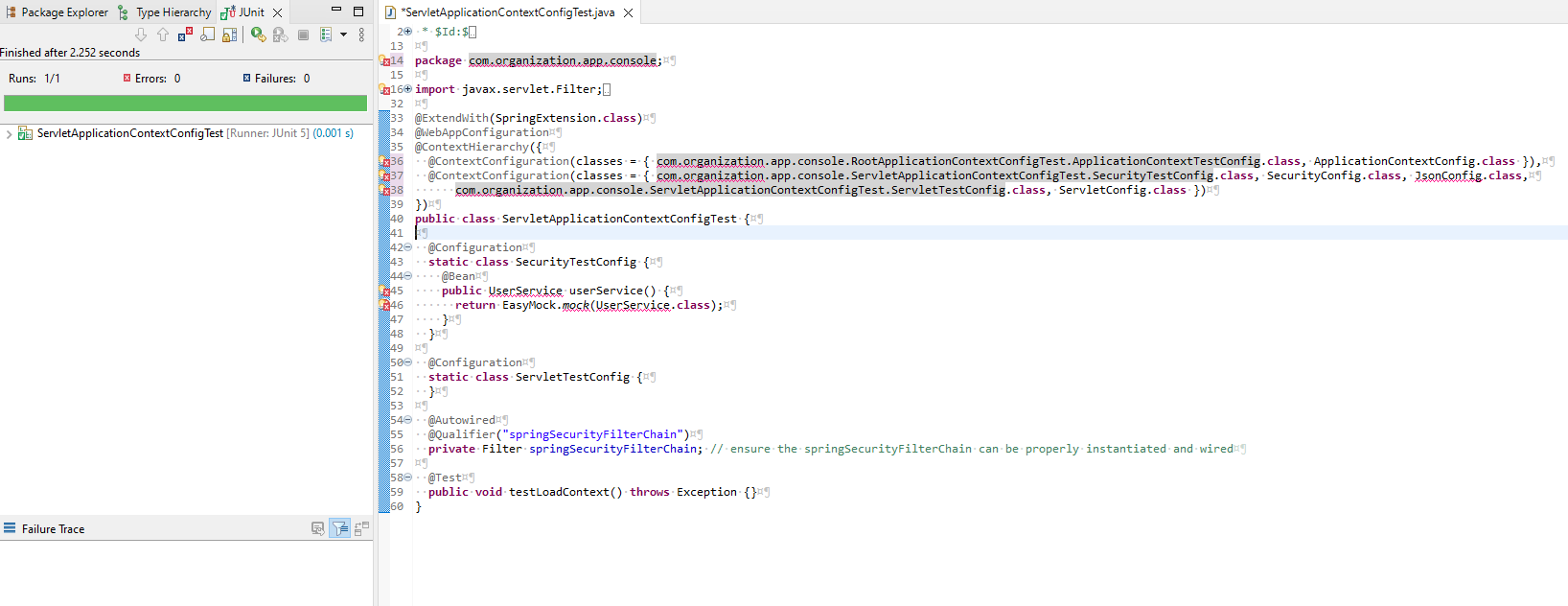Image resolution: width=1568 pixels, height=606 pixels.
Task: Click Failures count icon
Action: point(246,78)
